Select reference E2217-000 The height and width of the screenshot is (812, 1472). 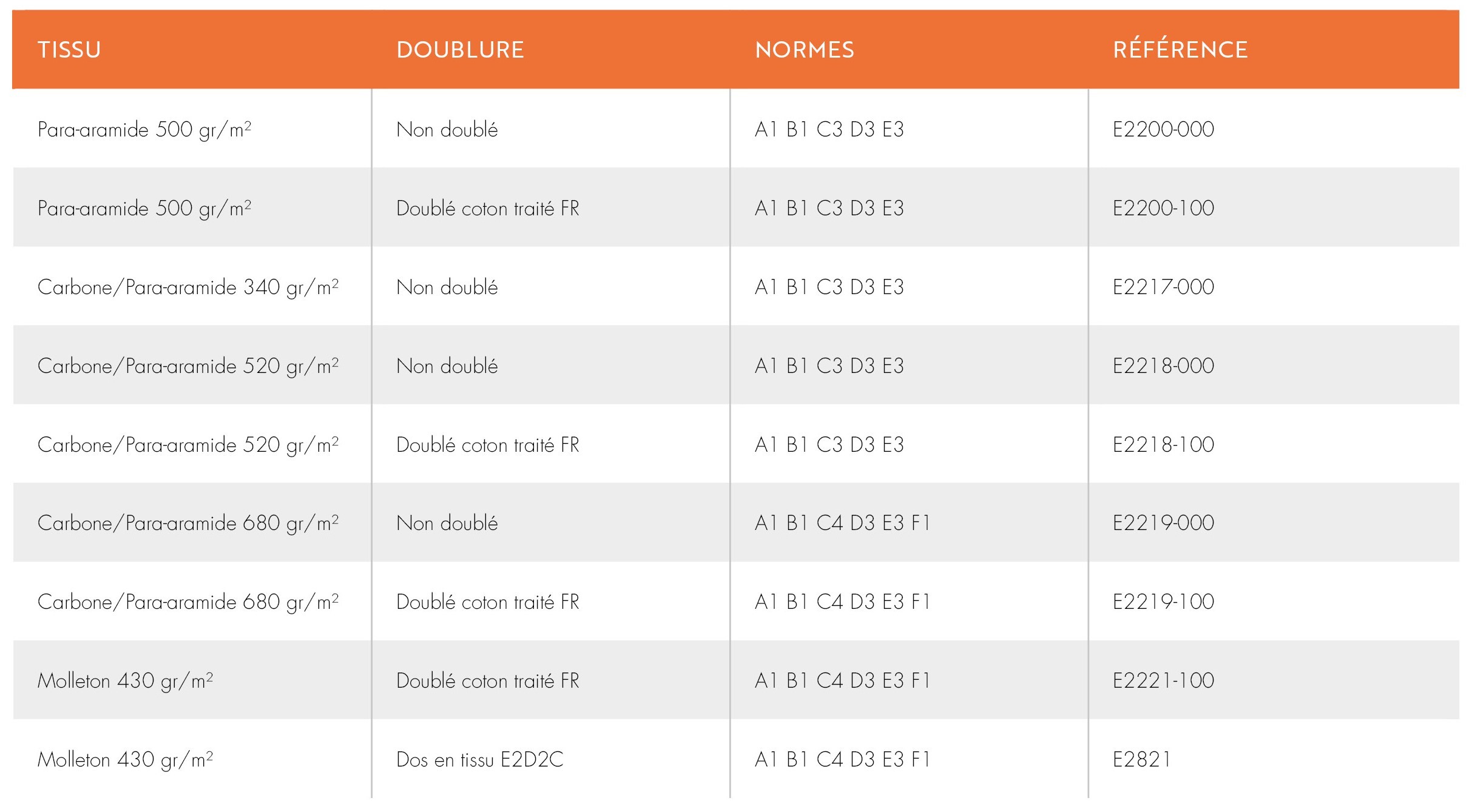(1163, 287)
